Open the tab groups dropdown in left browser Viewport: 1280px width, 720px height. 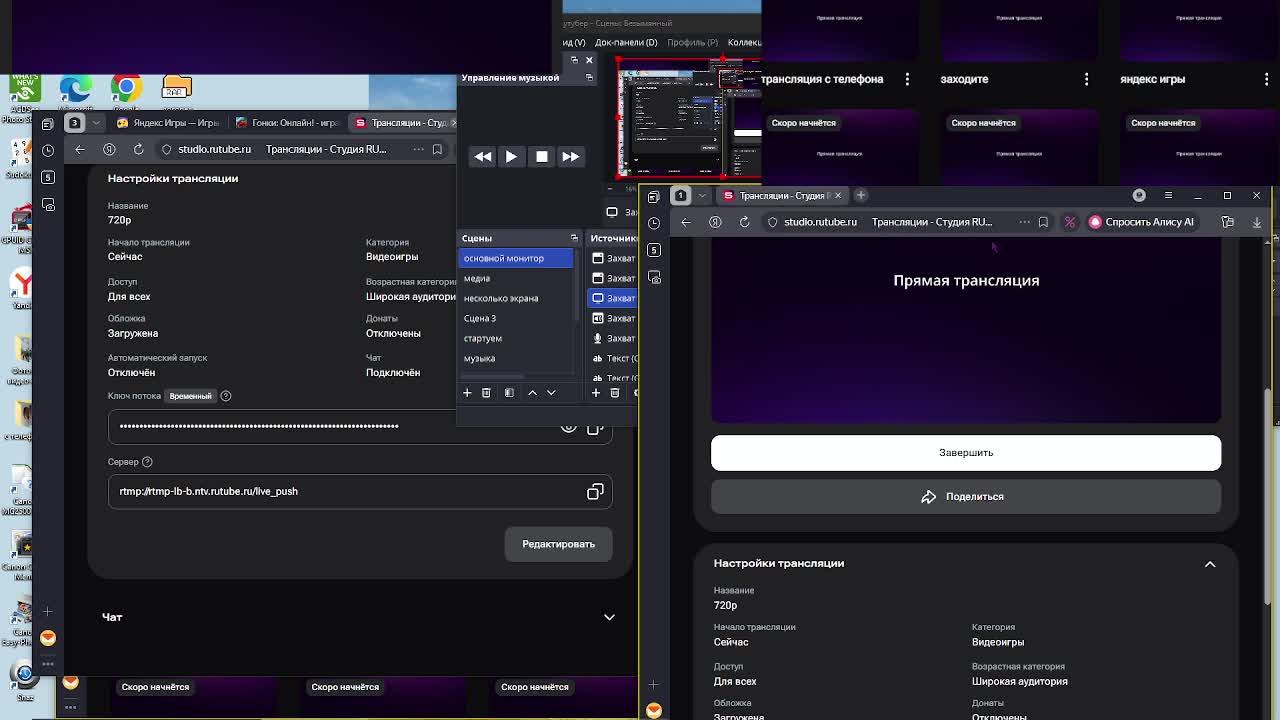point(96,123)
